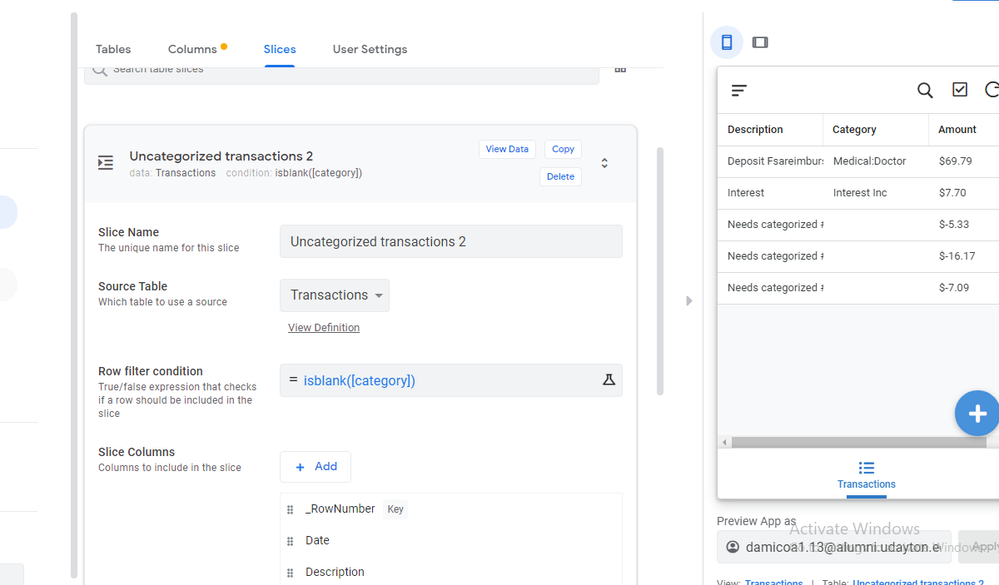
Task: Click the search table slices magnifier
Action: click(x=99, y=69)
